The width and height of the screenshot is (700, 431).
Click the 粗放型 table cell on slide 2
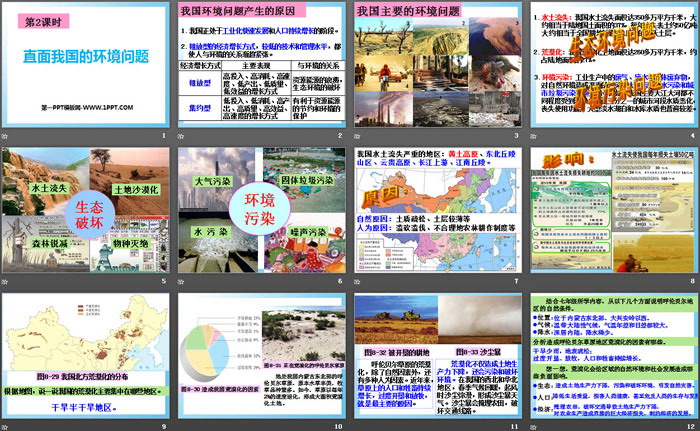pos(200,83)
